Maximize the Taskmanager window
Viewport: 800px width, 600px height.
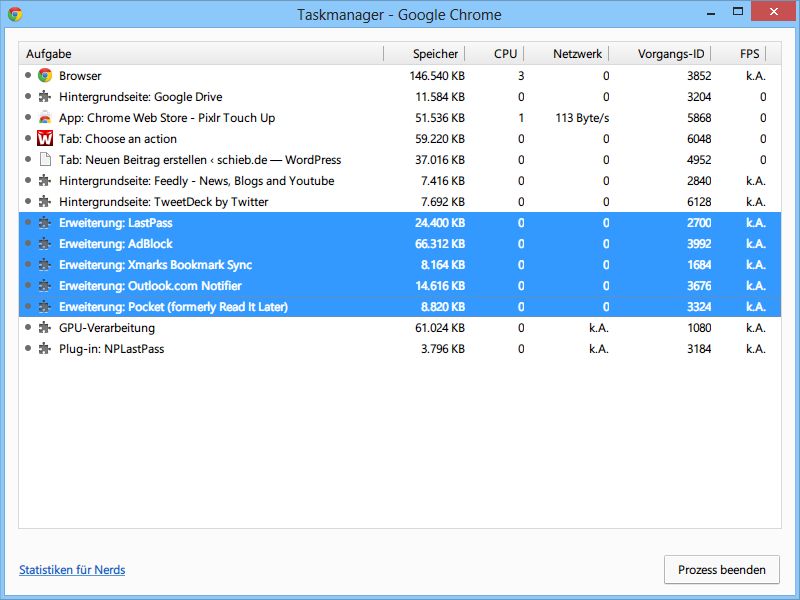(x=738, y=11)
